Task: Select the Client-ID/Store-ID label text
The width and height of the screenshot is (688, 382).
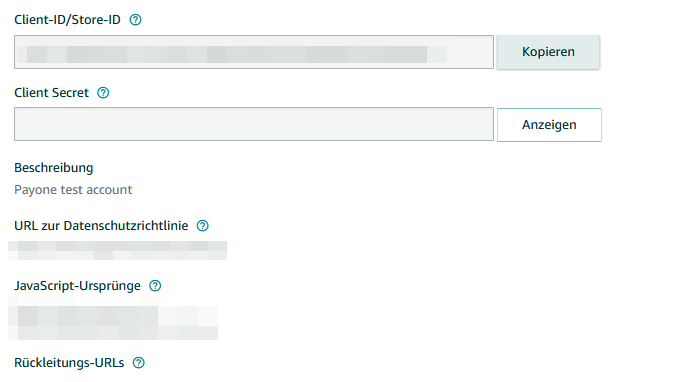Action: tap(67, 20)
